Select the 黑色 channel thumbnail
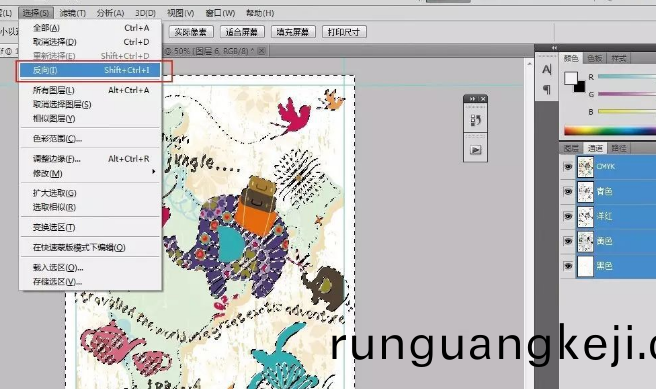The height and width of the screenshot is (389, 656). click(x=585, y=266)
